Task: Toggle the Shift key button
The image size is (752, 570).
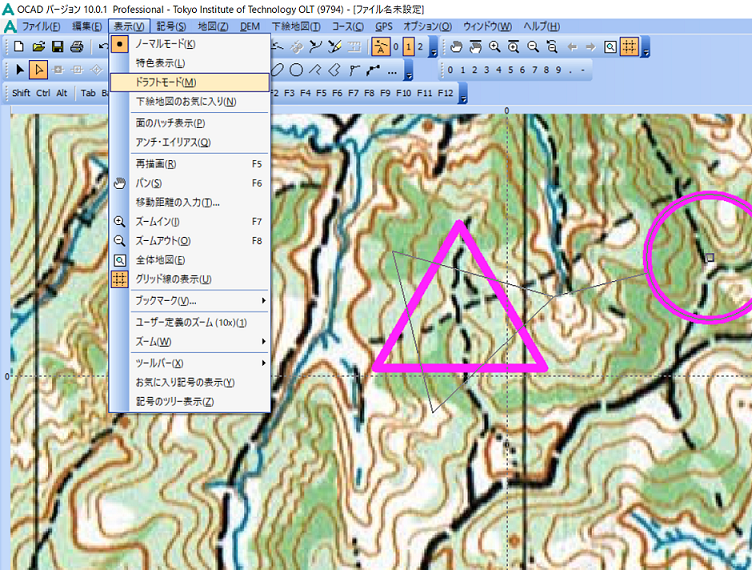Action: coord(21,93)
